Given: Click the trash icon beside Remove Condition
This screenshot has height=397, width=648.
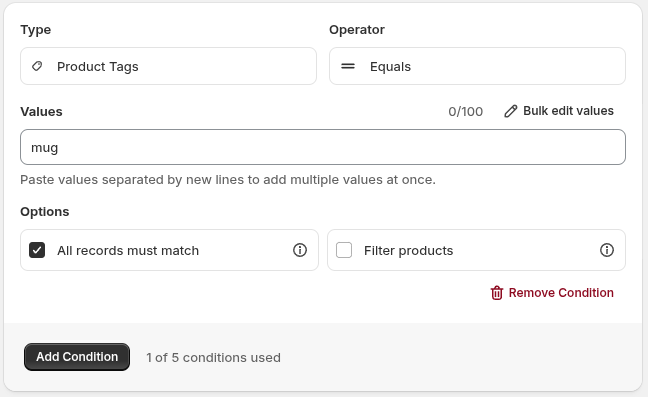Looking at the screenshot, I should 497,293.
